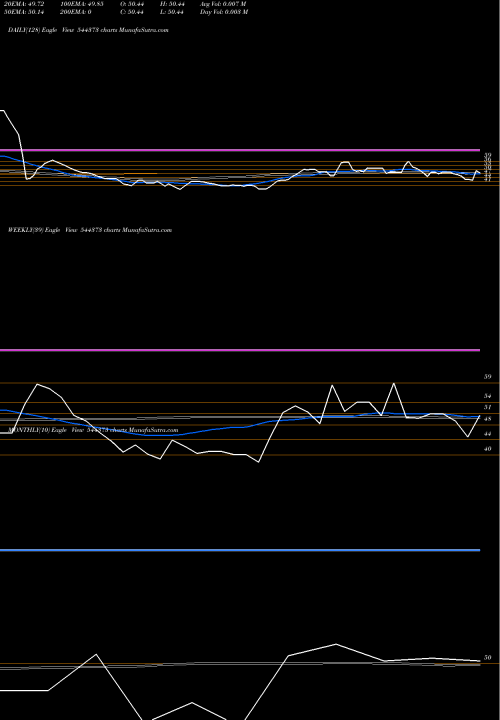This screenshot has height=720, width=500.
Task: Click the 54 price level on weekly axis
Action: click(488, 396)
